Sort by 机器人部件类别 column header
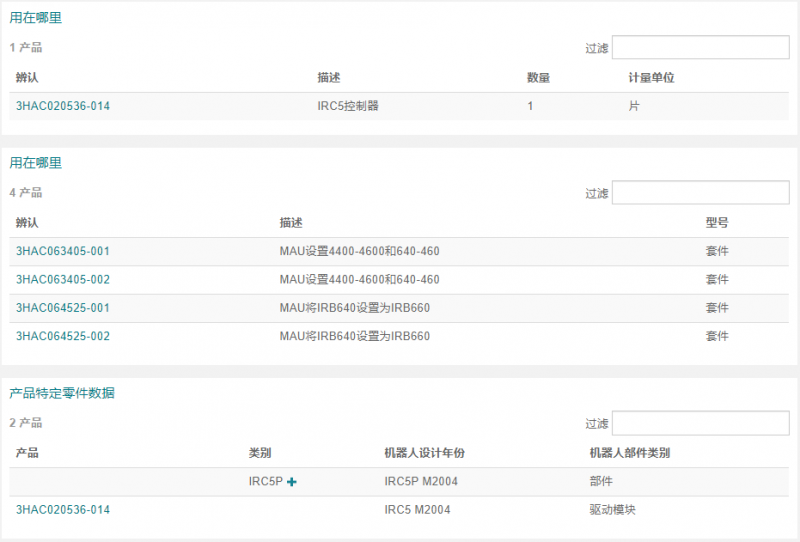Image resolution: width=800 pixels, height=542 pixels. click(x=630, y=453)
